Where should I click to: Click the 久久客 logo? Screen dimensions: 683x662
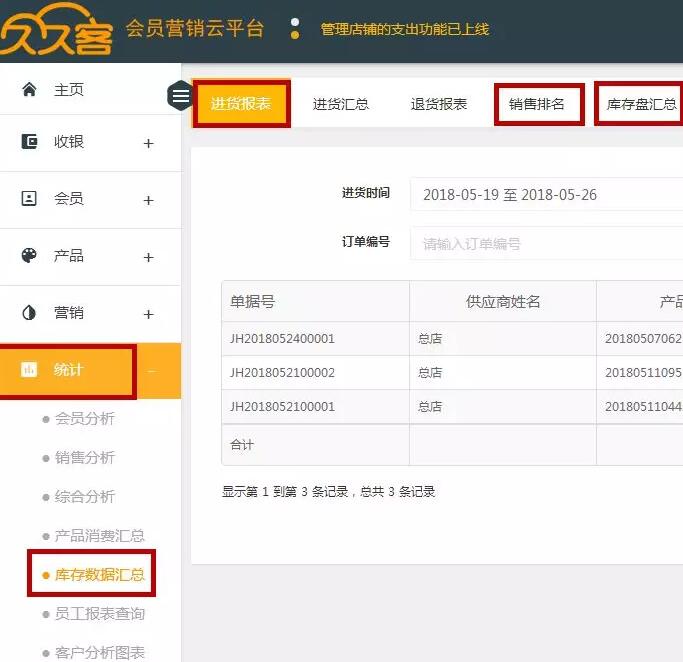[x=55, y=32]
